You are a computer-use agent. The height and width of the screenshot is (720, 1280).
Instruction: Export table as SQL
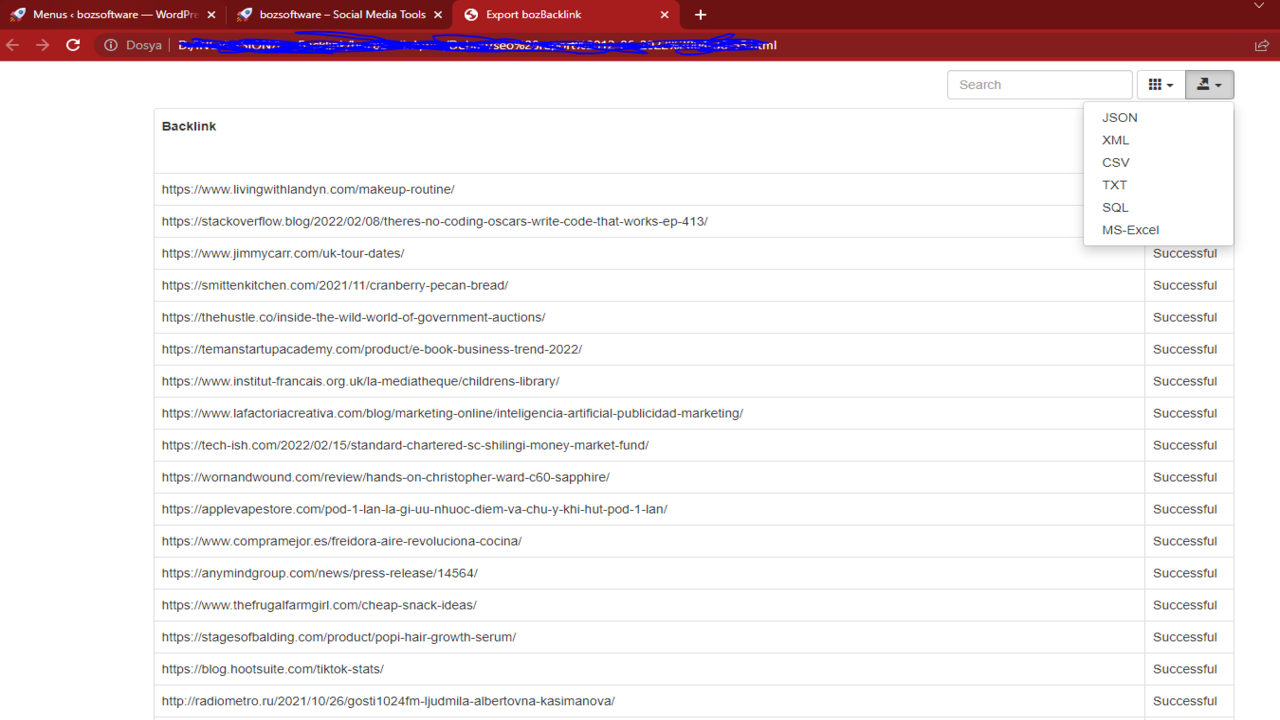[1115, 207]
